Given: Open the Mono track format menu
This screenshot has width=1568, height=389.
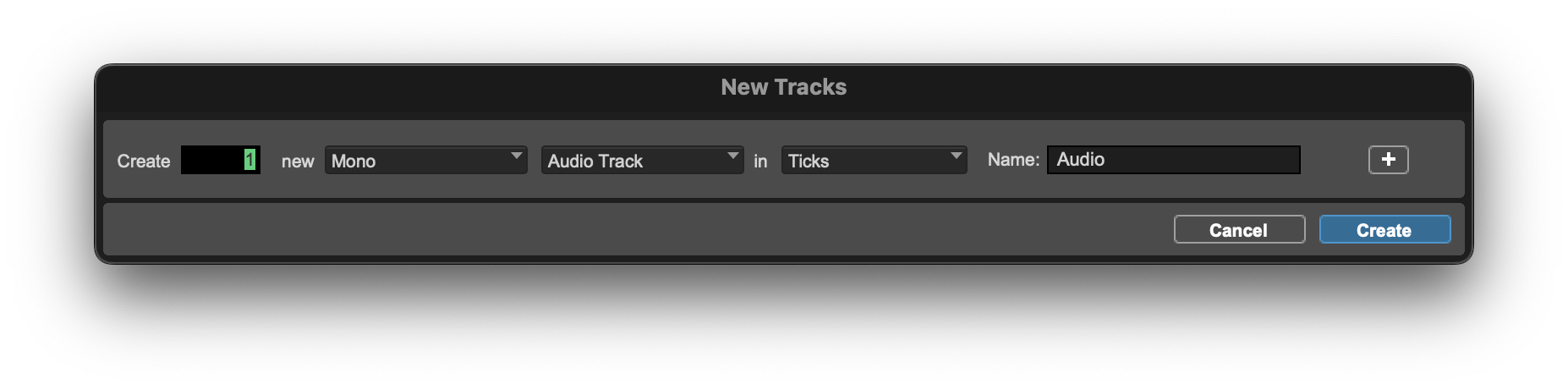Looking at the screenshot, I should pyautogui.click(x=425, y=161).
